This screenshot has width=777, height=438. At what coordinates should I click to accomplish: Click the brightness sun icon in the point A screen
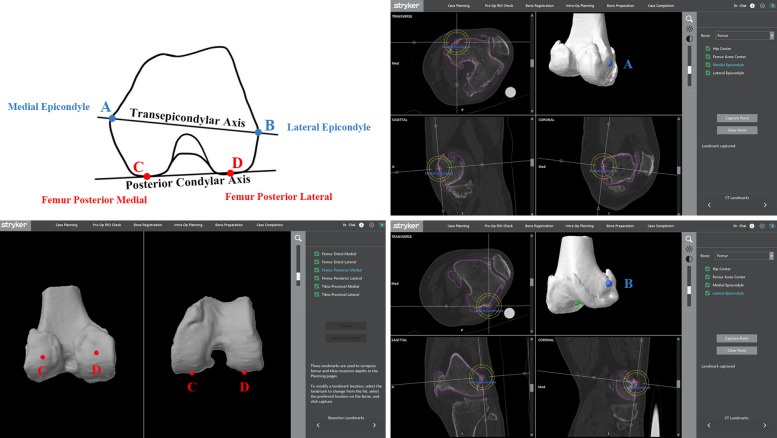pyautogui.click(x=689, y=29)
